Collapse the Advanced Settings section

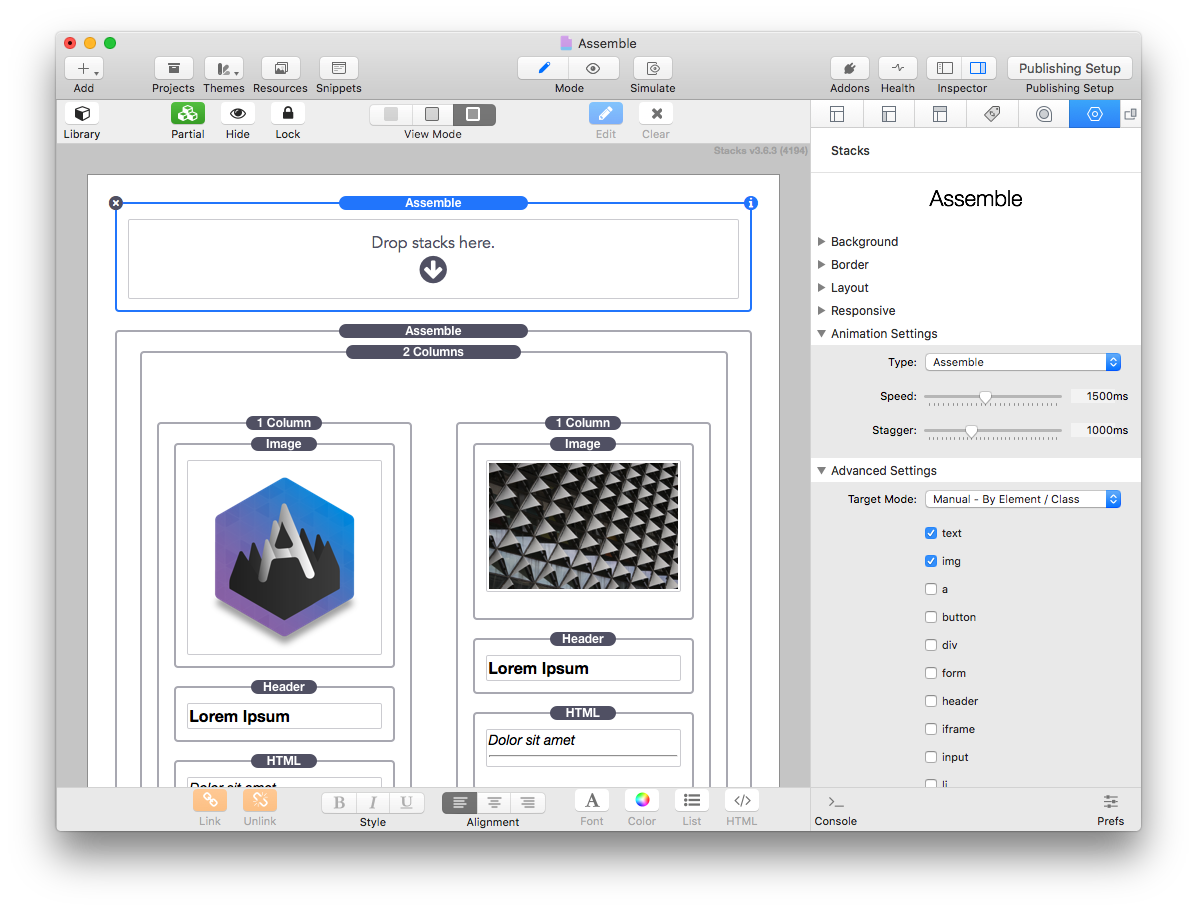coord(821,470)
